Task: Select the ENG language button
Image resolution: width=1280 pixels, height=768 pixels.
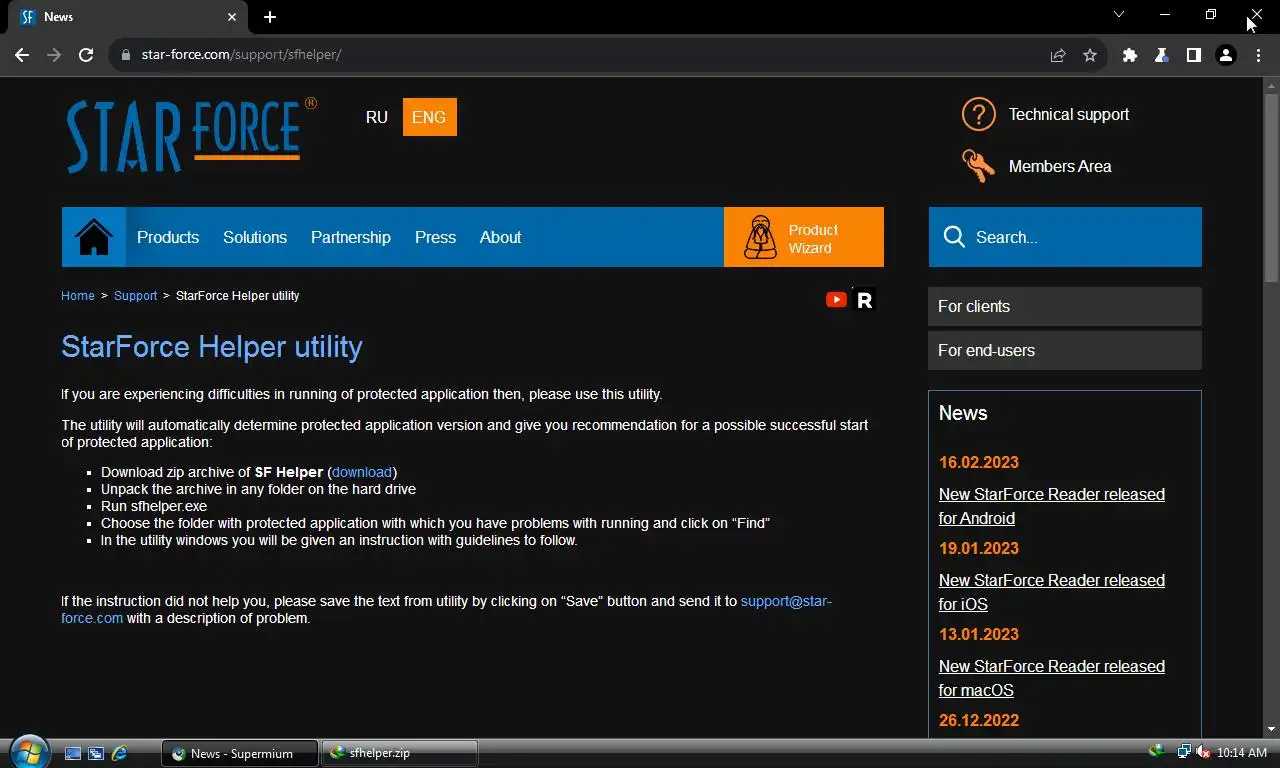Action: pos(429,117)
